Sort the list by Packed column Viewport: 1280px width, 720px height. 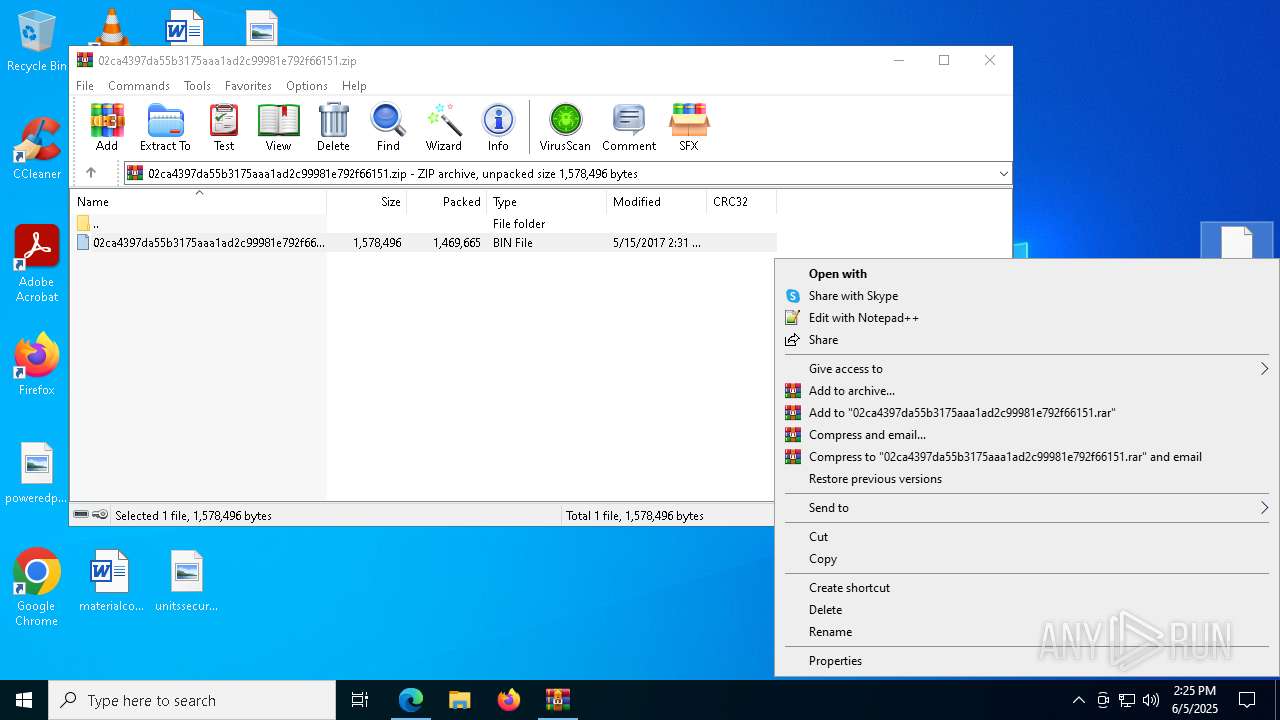click(447, 202)
